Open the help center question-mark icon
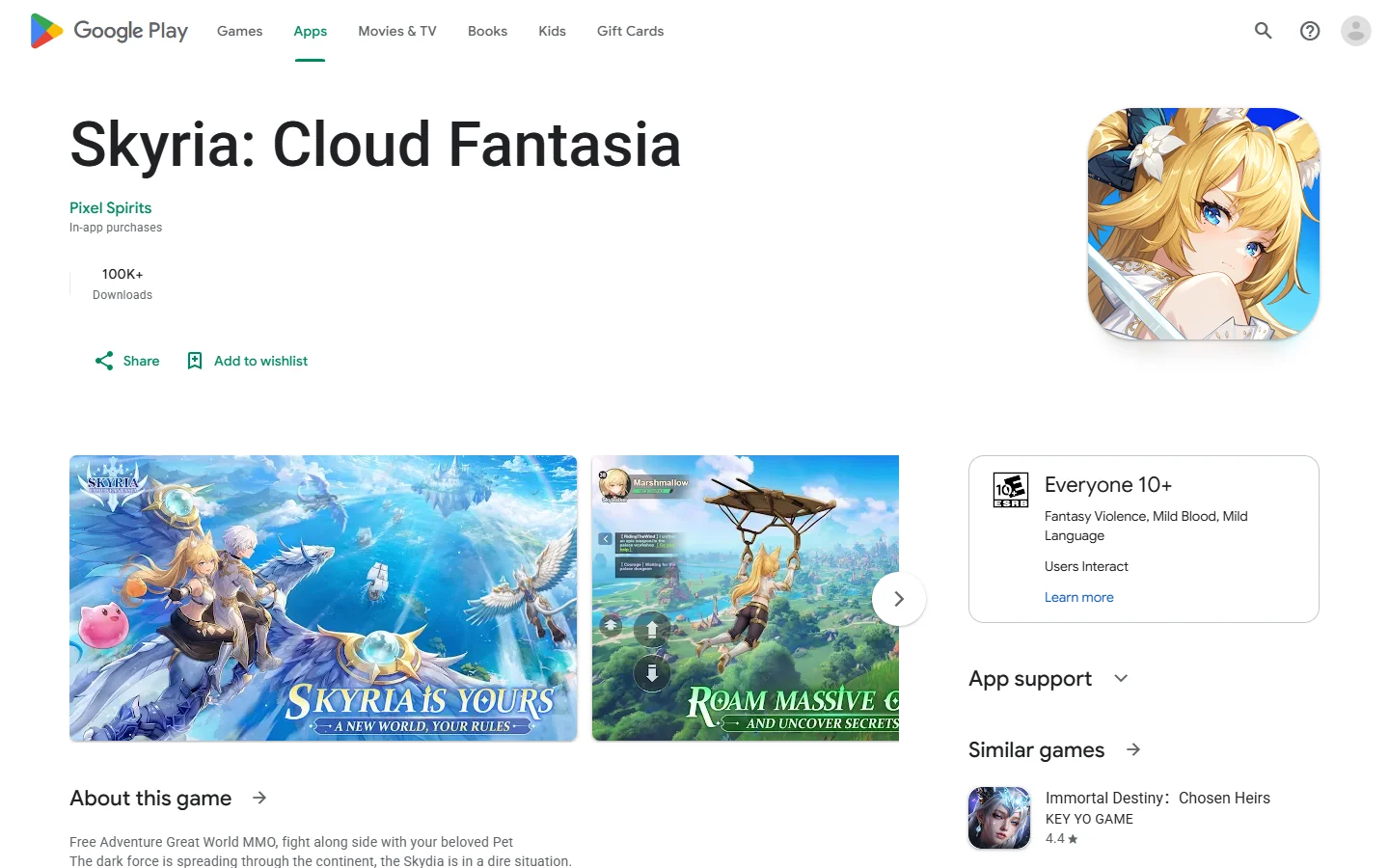Image resolution: width=1389 pixels, height=868 pixels. click(1310, 31)
